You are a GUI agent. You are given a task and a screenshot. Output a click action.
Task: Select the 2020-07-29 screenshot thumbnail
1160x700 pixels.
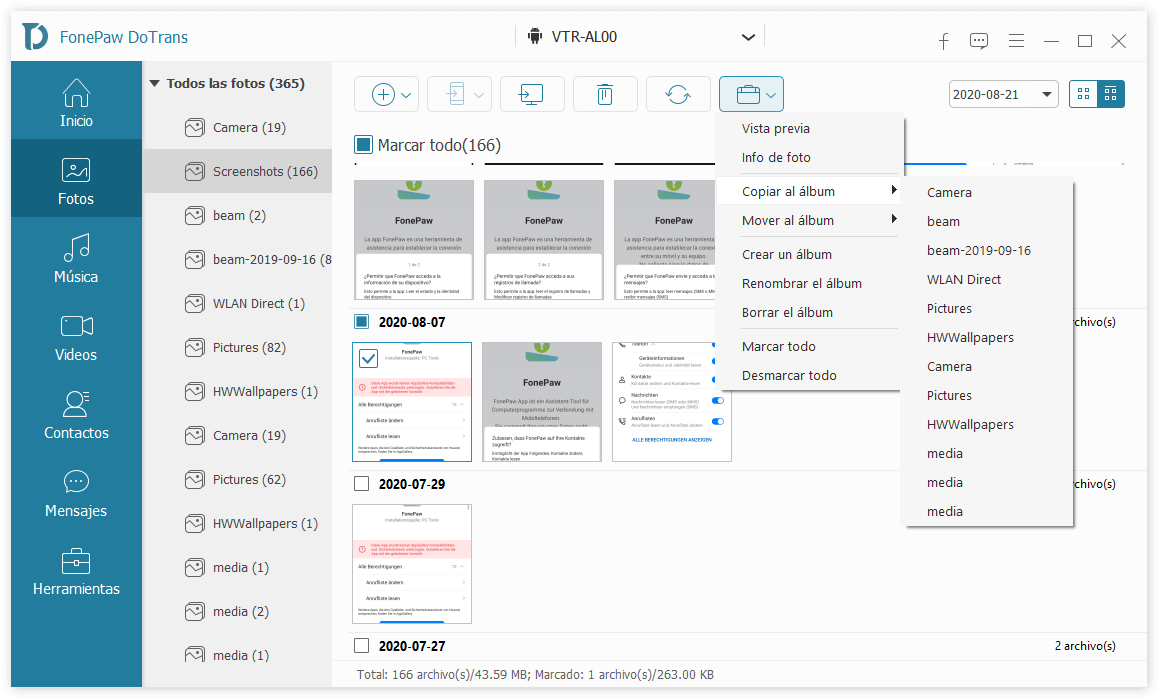412,564
